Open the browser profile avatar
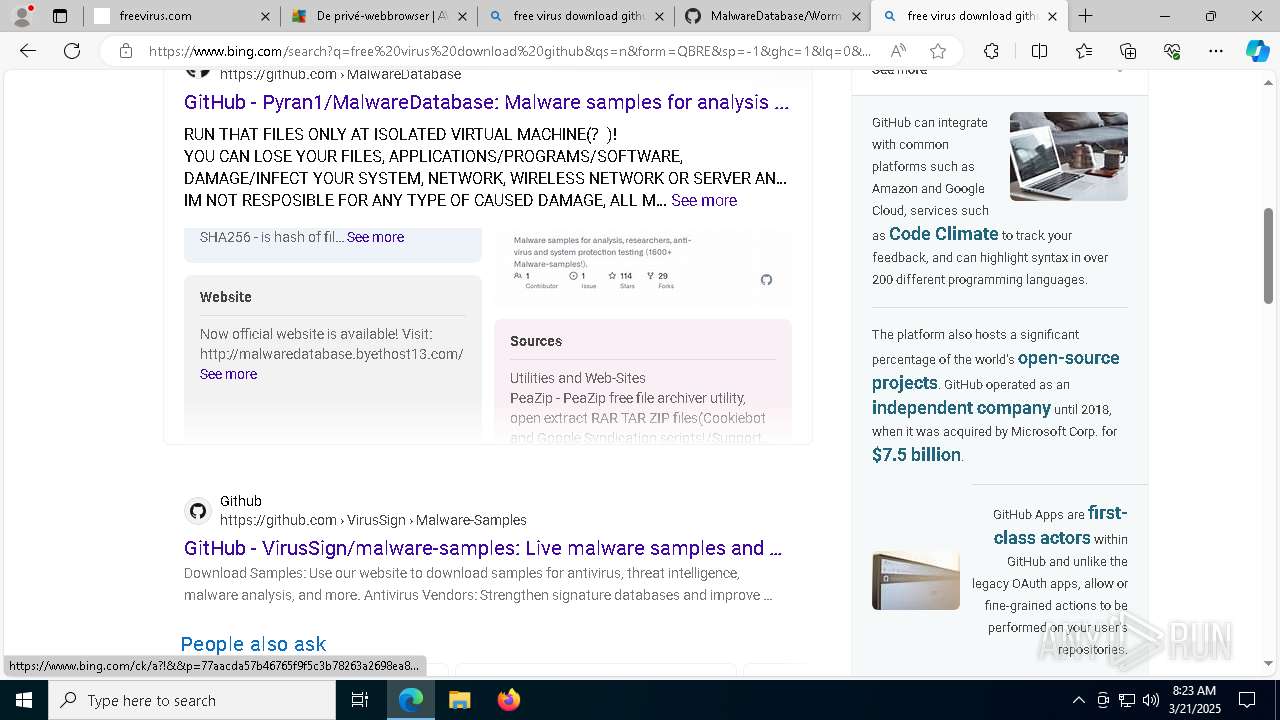Screen dimensions: 1280x720 [x=22, y=15]
